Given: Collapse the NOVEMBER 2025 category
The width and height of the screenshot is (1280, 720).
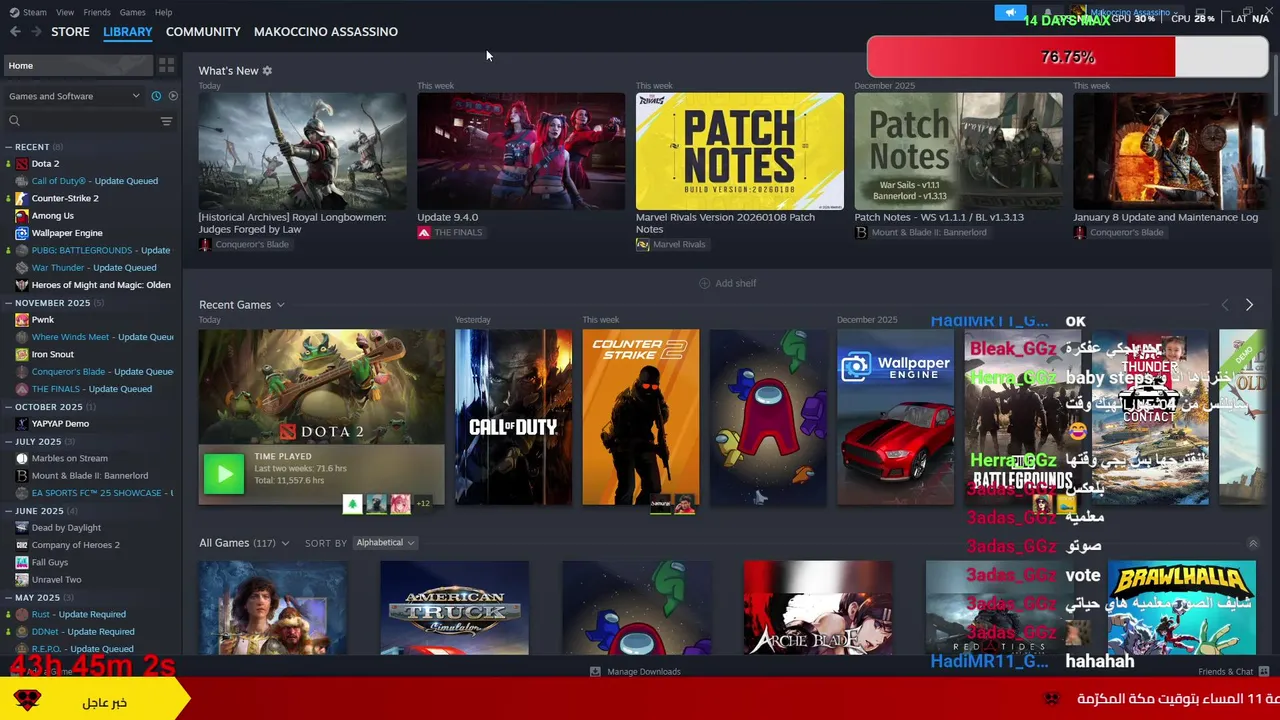Looking at the screenshot, I should point(8,303).
